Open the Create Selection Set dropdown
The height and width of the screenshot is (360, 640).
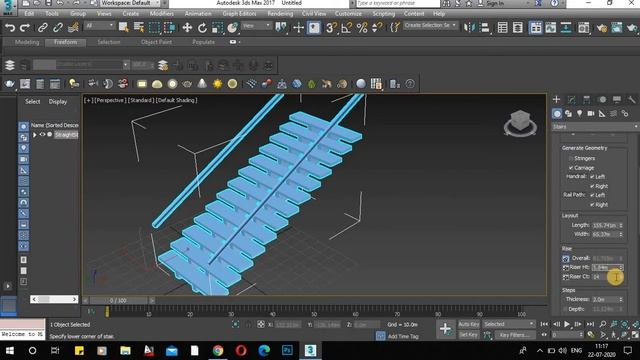(430, 25)
